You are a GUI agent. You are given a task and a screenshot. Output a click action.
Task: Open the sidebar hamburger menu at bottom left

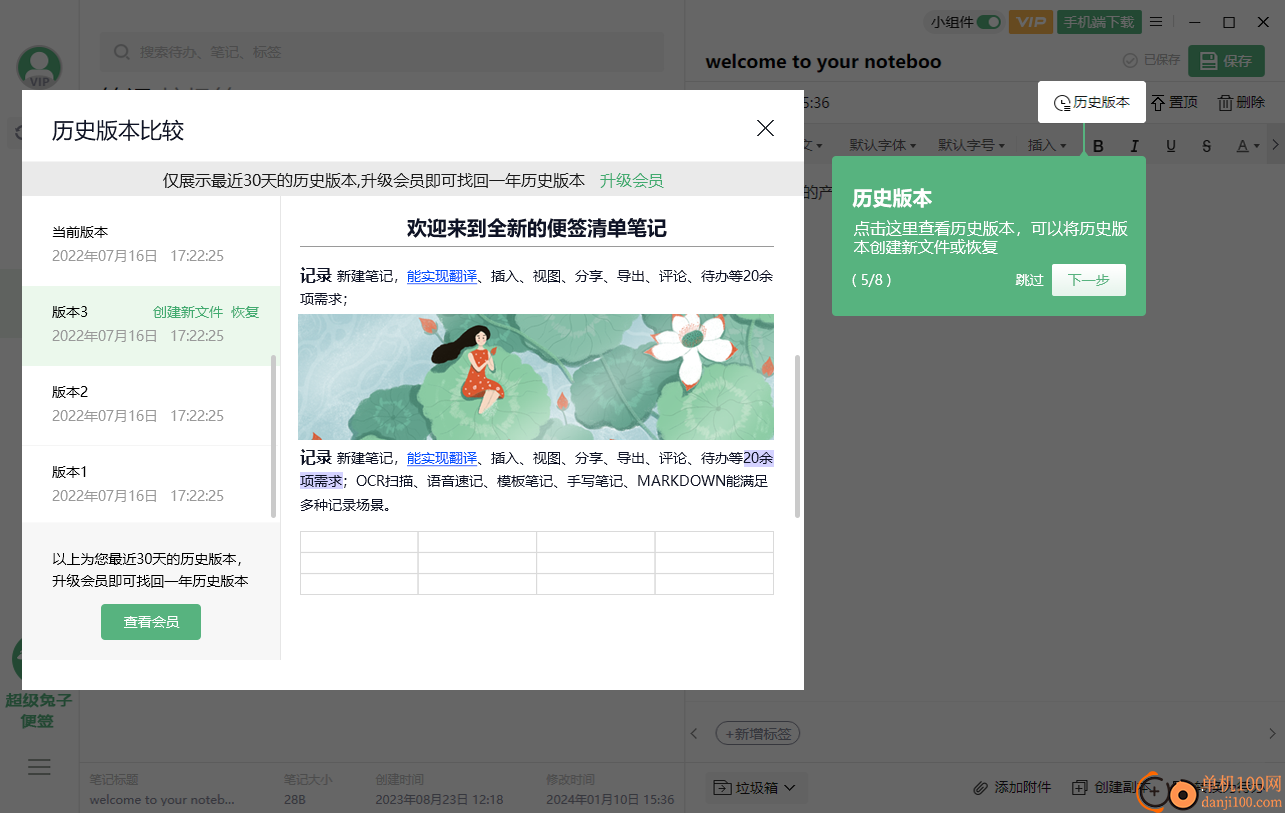[39, 767]
